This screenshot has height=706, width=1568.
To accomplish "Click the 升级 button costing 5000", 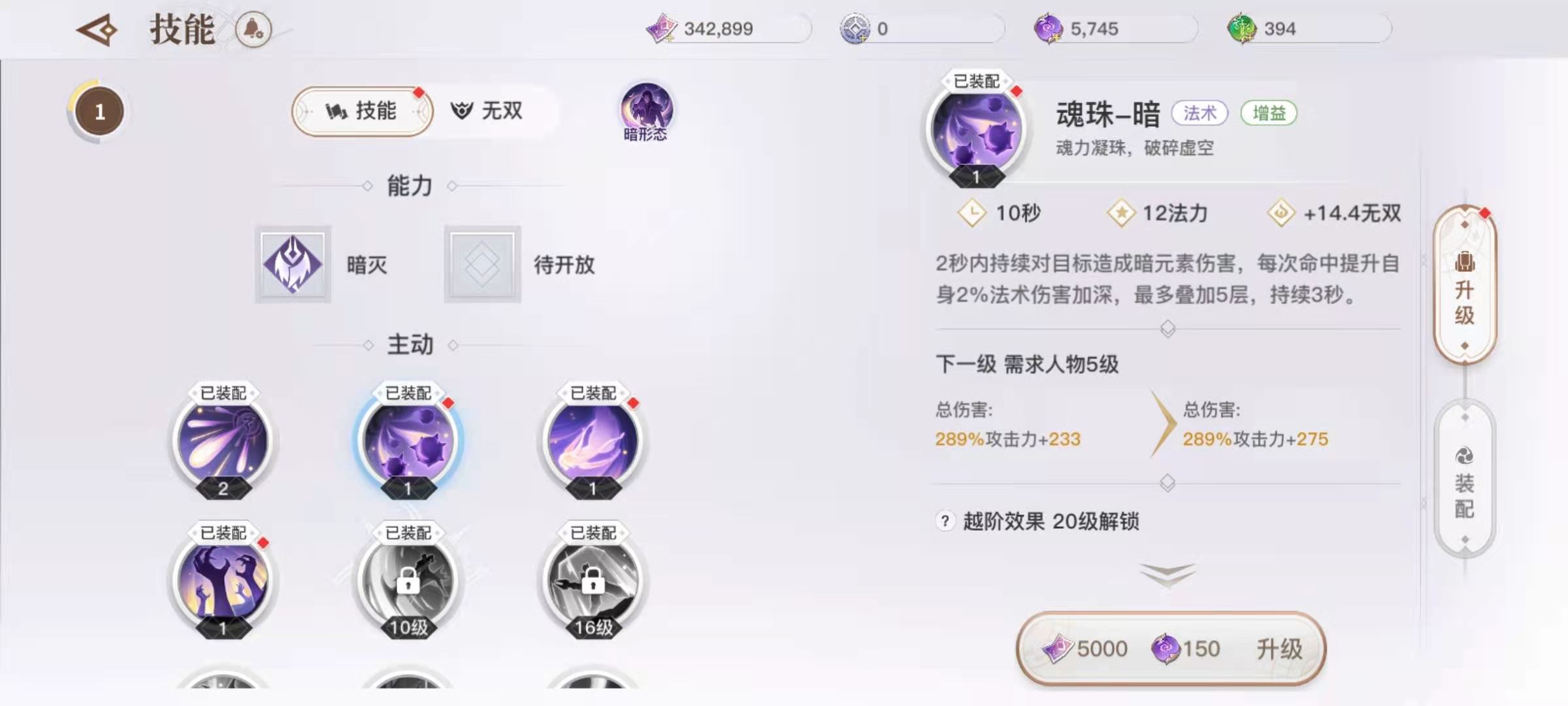I will click(1171, 648).
